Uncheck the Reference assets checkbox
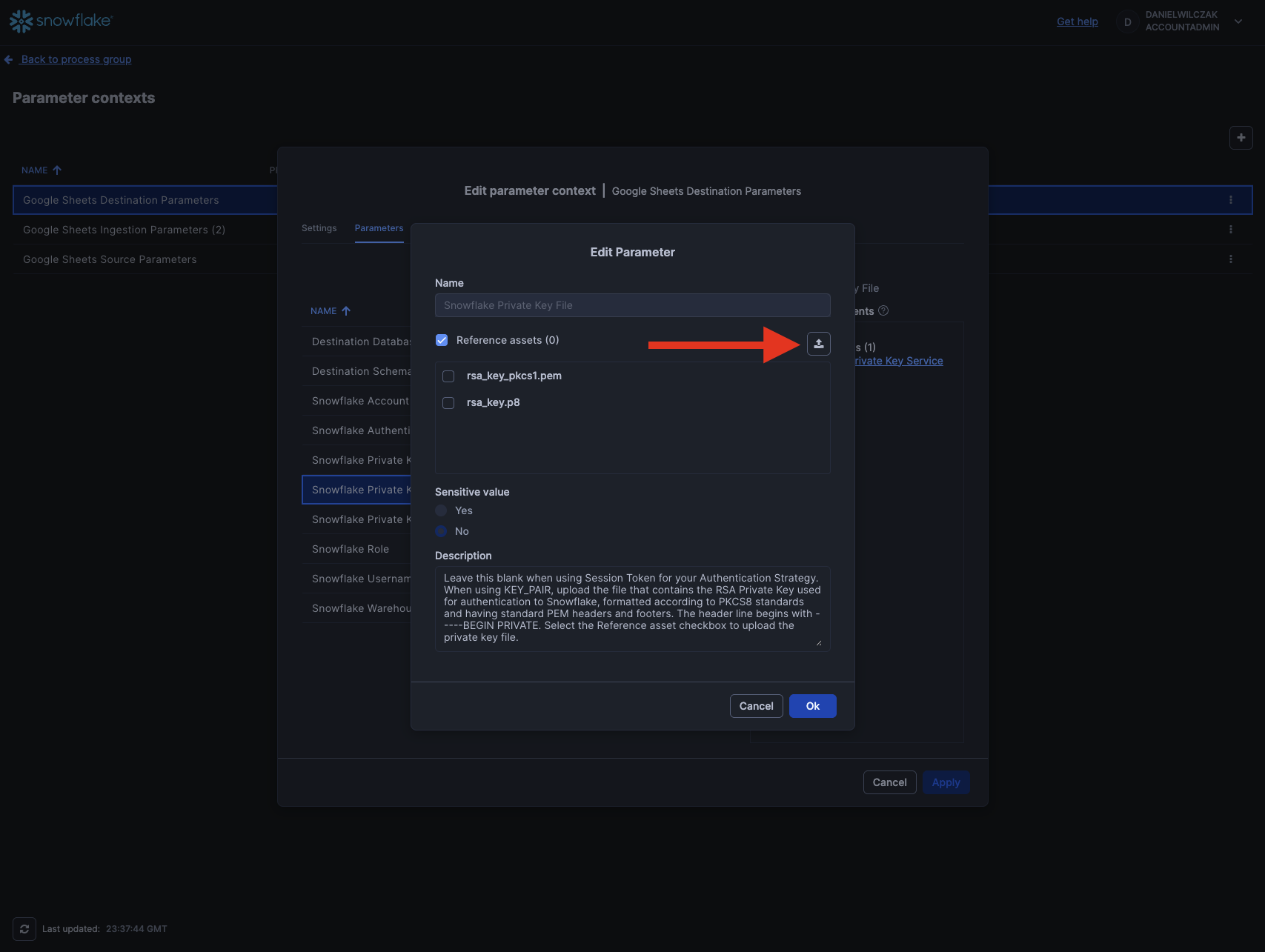The image size is (1265, 952). pos(442,340)
